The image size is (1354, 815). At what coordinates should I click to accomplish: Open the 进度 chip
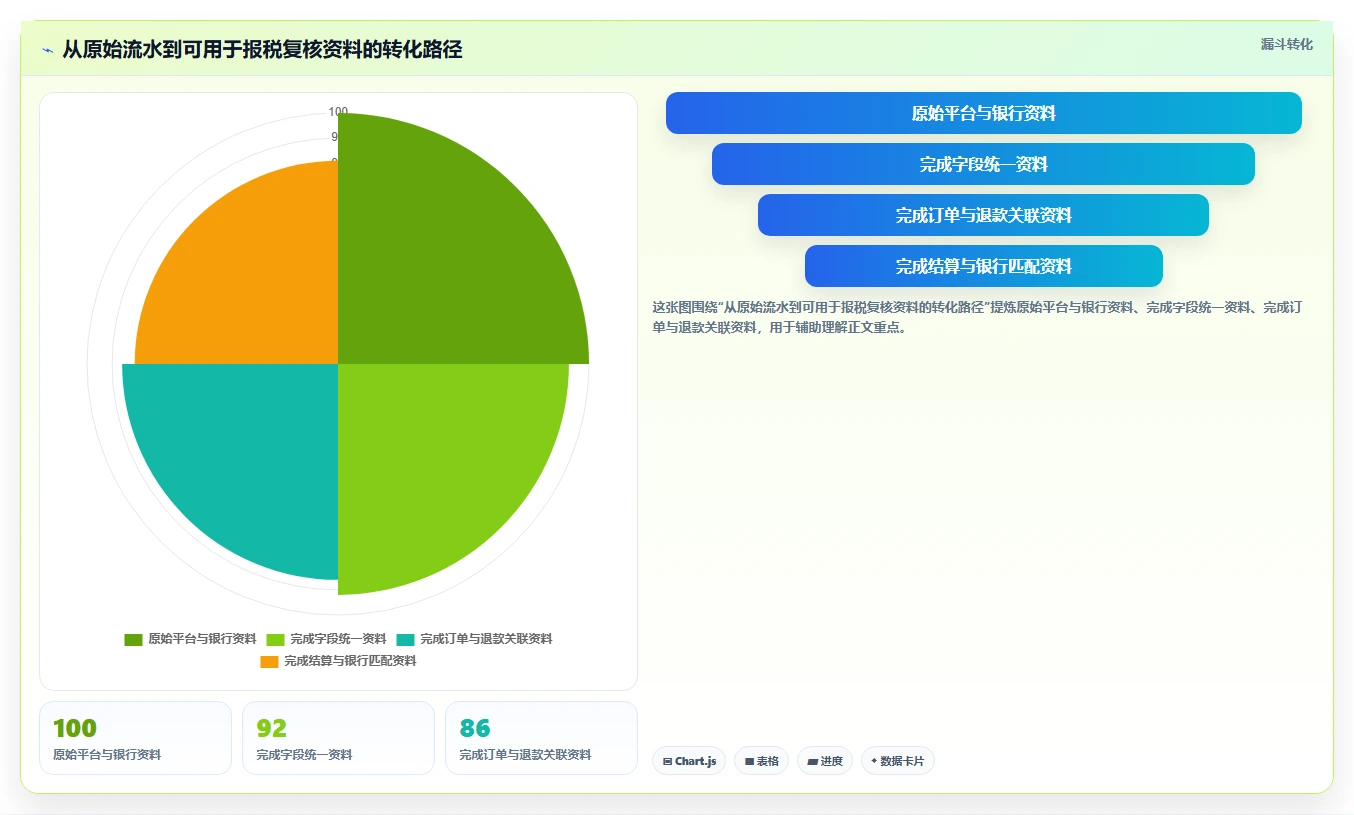click(x=825, y=761)
